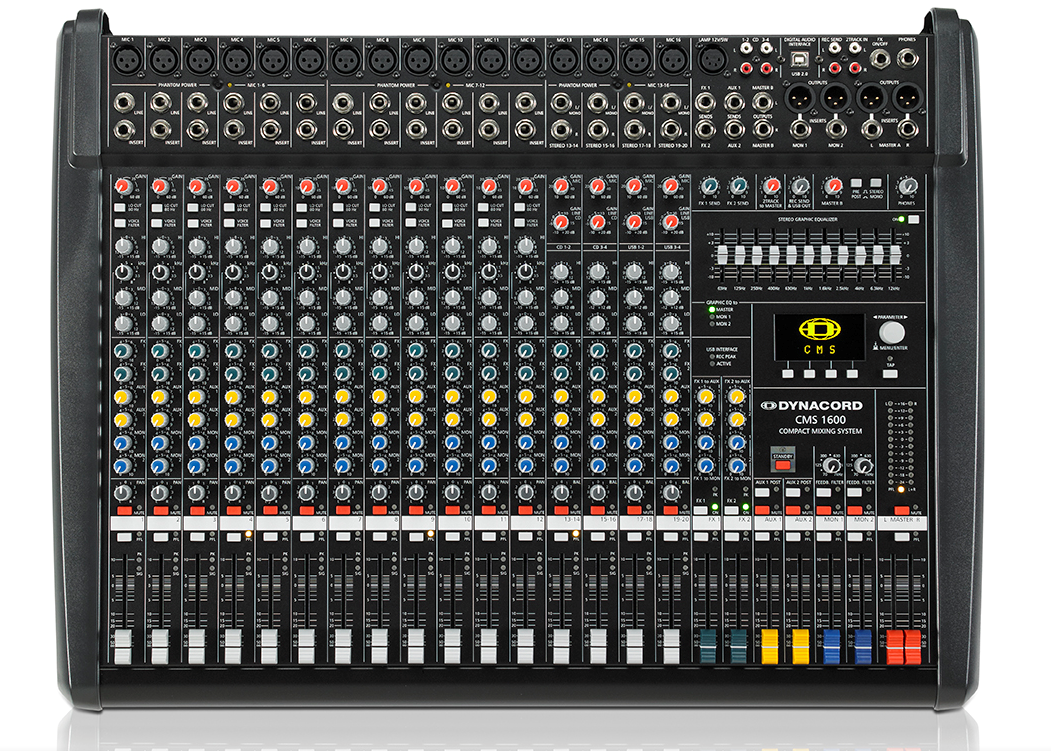
Task: Click the FX ON/OFF footswitch jack
Action: (x=881, y=59)
